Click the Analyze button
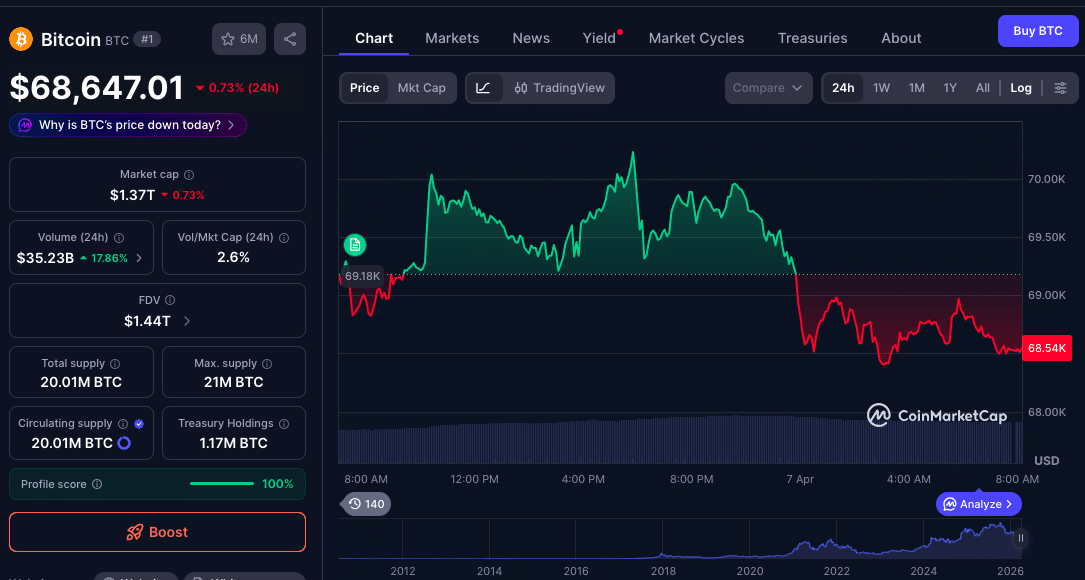1085x580 pixels. [979, 504]
